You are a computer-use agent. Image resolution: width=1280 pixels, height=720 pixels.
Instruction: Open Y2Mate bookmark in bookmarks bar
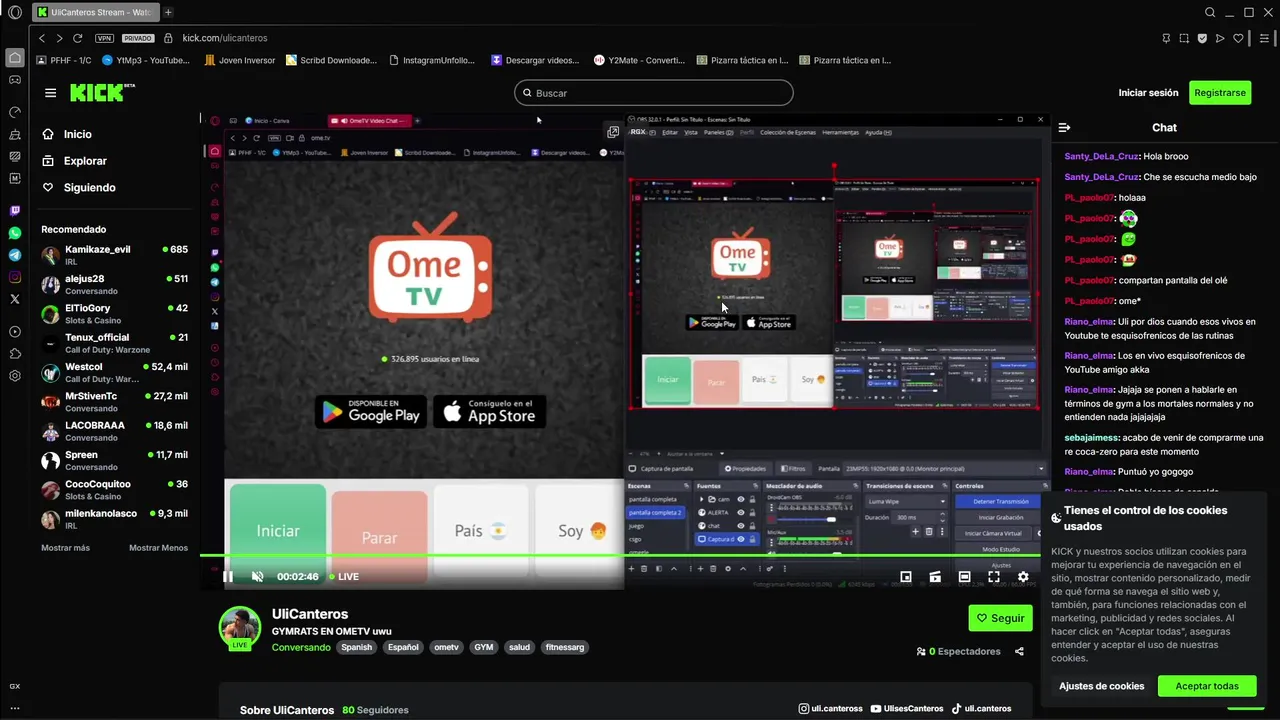639,60
